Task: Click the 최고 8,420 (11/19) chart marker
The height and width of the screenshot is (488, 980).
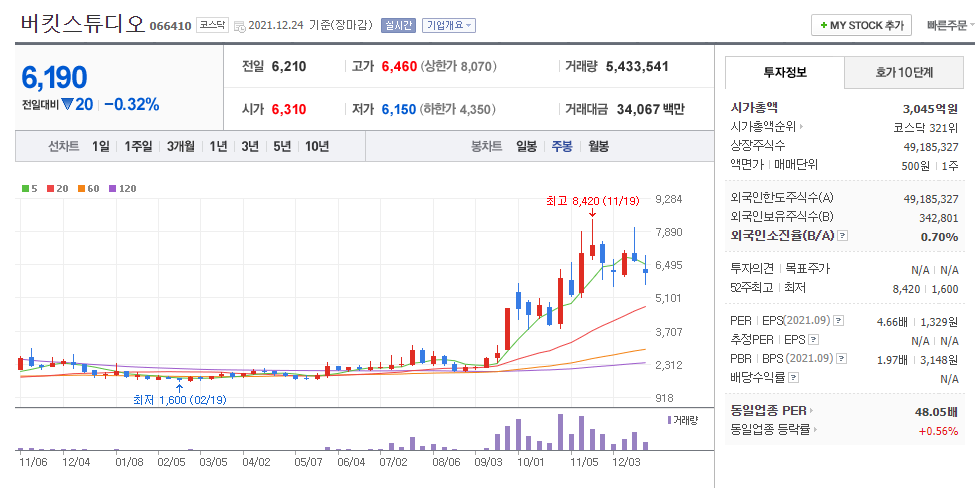Action: point(593,201)
